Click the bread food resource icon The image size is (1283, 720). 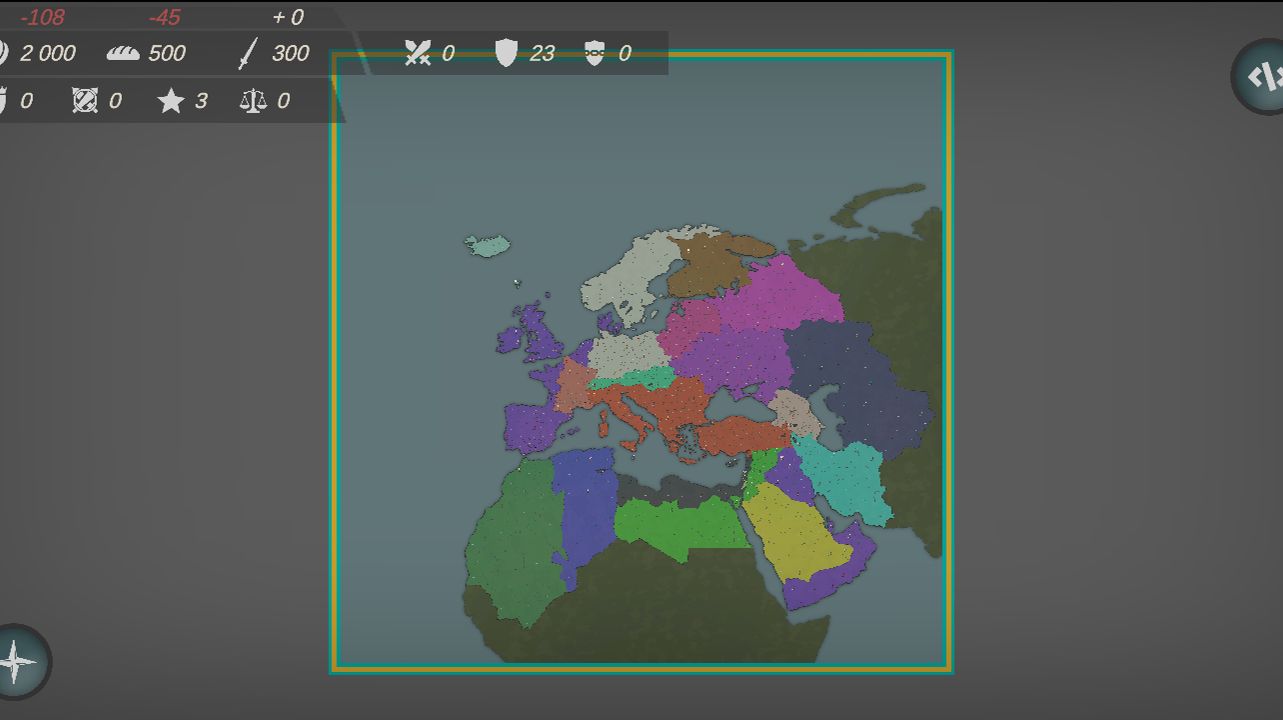pyautogui.click(x=123, y=53)
